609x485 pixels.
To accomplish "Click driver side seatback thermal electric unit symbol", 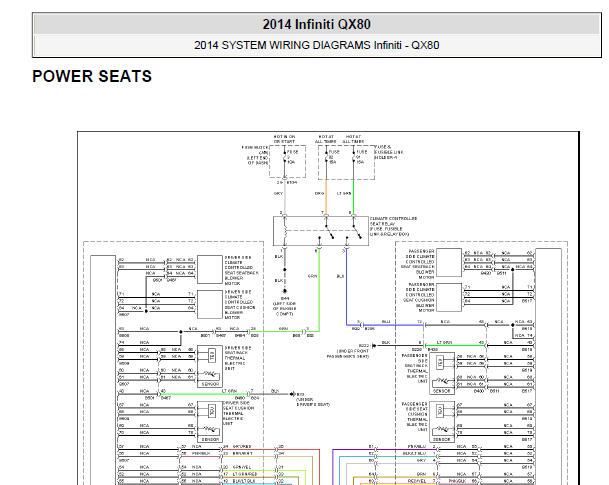I will coord(210,366).
